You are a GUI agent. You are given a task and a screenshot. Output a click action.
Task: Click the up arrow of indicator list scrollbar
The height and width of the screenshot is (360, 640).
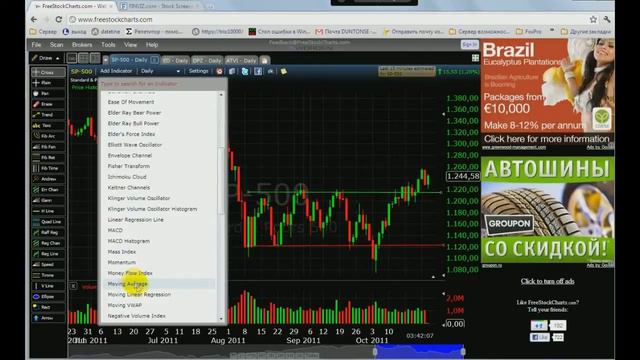[x=221, y=95]
